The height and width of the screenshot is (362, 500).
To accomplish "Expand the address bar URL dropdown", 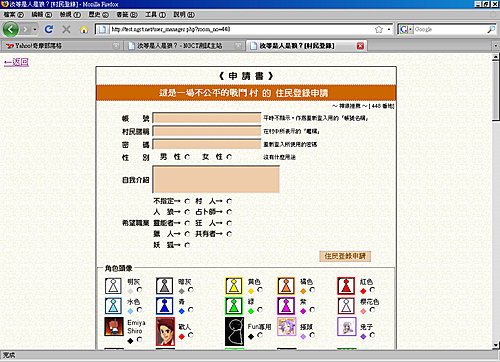I will pyautogui.click(x=389, y=29).
